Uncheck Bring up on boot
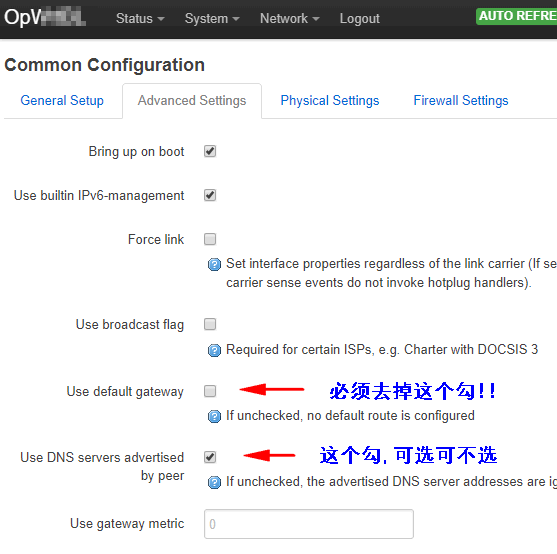The height and width of the screenshot is (554, 557). pyautogui.click(x=210, y=151)
